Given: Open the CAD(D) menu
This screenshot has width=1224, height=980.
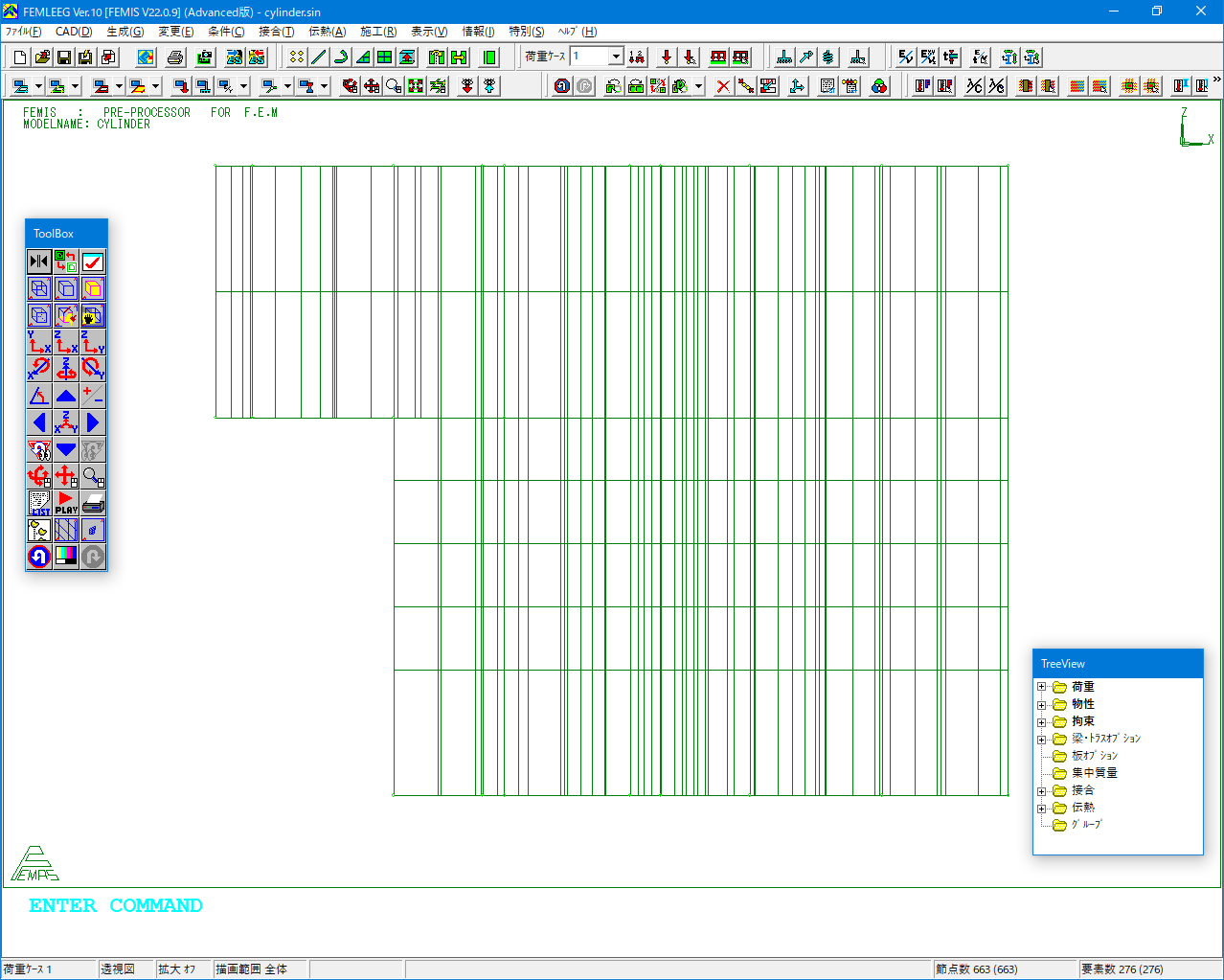Looking at the screenshot, I should tap(74, 32).
